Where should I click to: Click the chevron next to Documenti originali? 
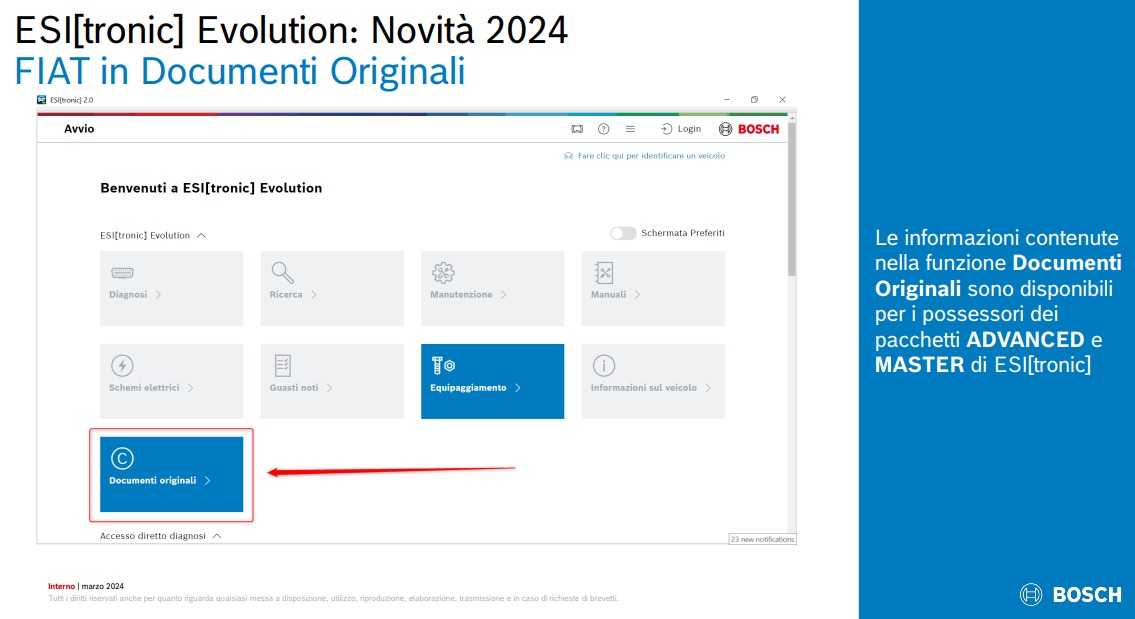208,481
